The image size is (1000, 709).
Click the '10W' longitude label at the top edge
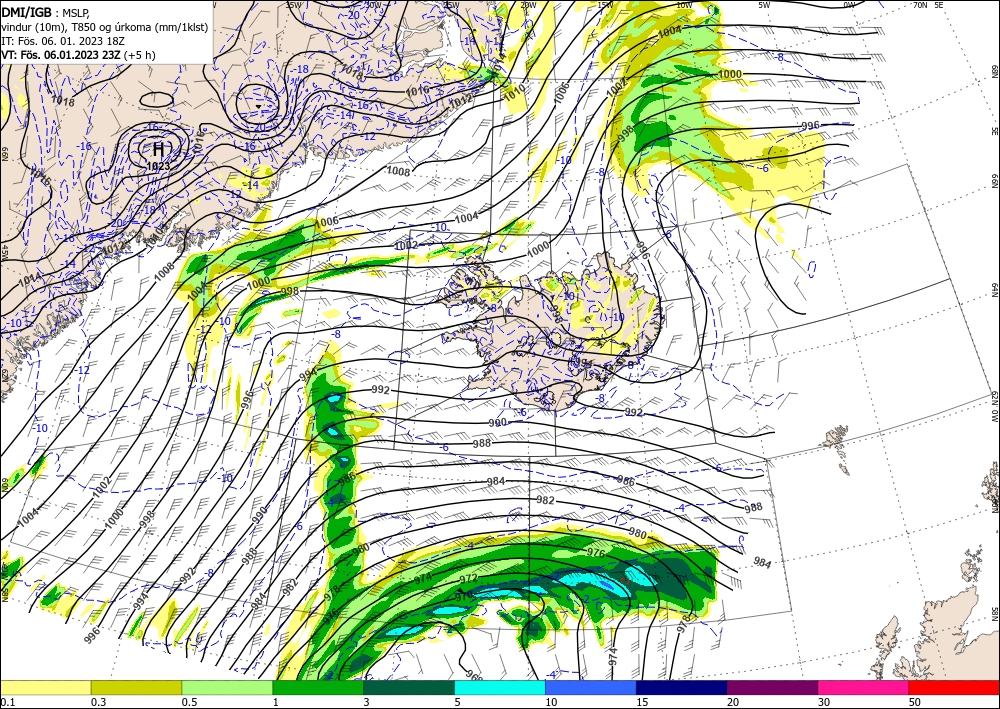click(x=684, y=5)
